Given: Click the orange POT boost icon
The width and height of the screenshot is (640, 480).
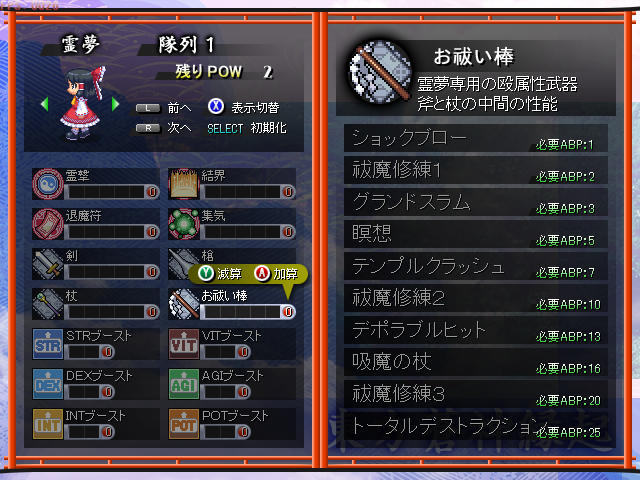Looking at the screenshot, I should (x=184, y=424).
